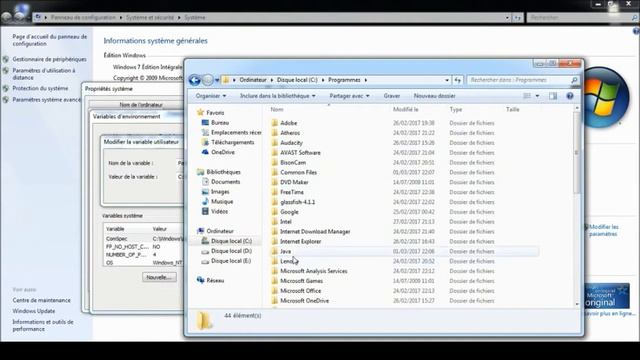
Task: Select the Common Files folder icon
Action: click(x=275, y=172)
